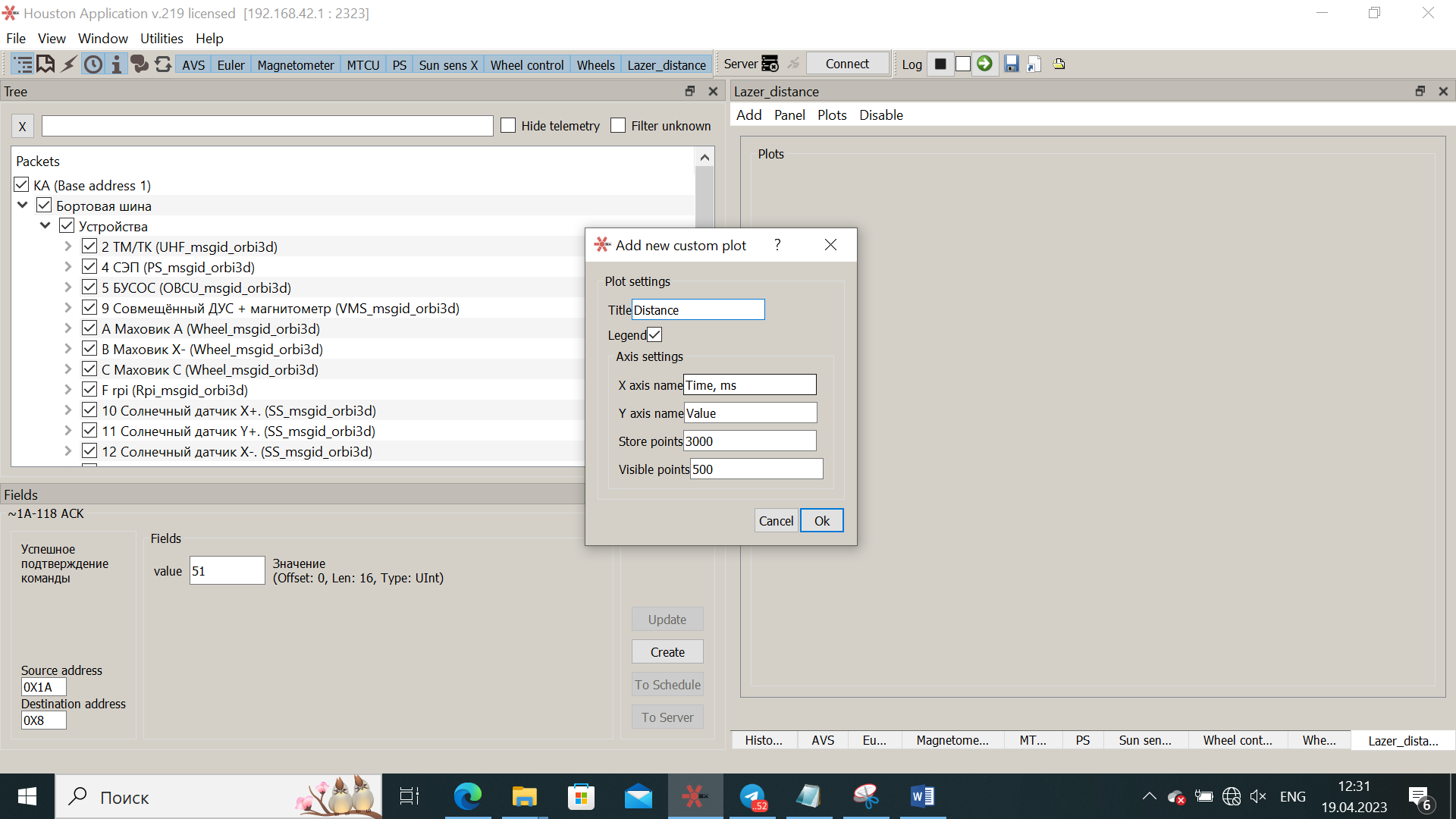Click the chat bubbles toolbar icon

pos(140,64)
